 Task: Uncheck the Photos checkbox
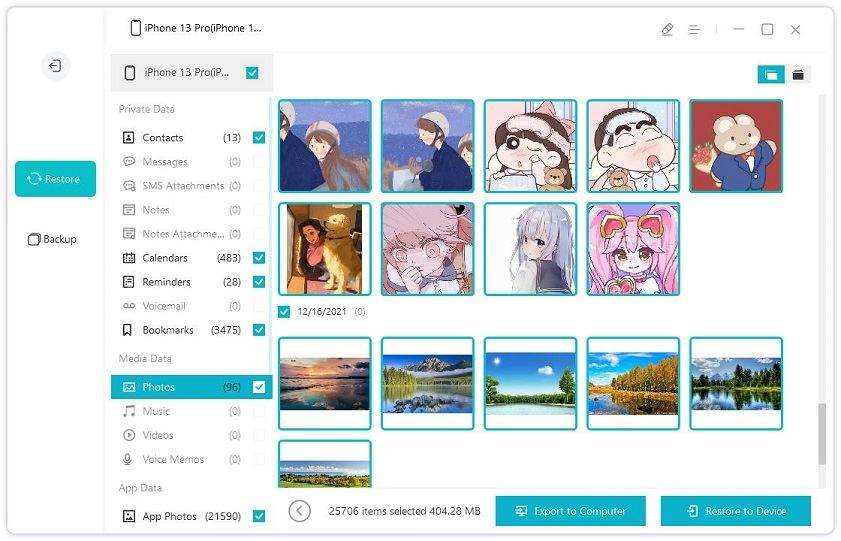pyautogui.click(x=259, y=387)
